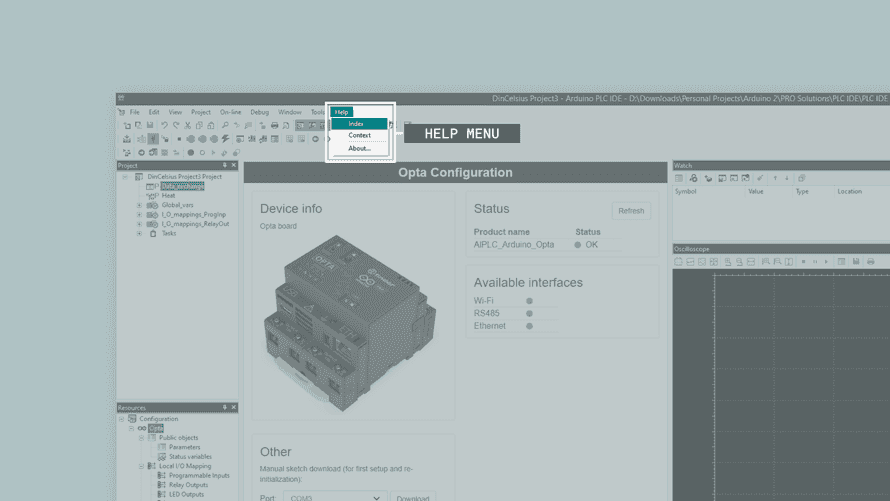Click the Cut scissors icon

187,125
